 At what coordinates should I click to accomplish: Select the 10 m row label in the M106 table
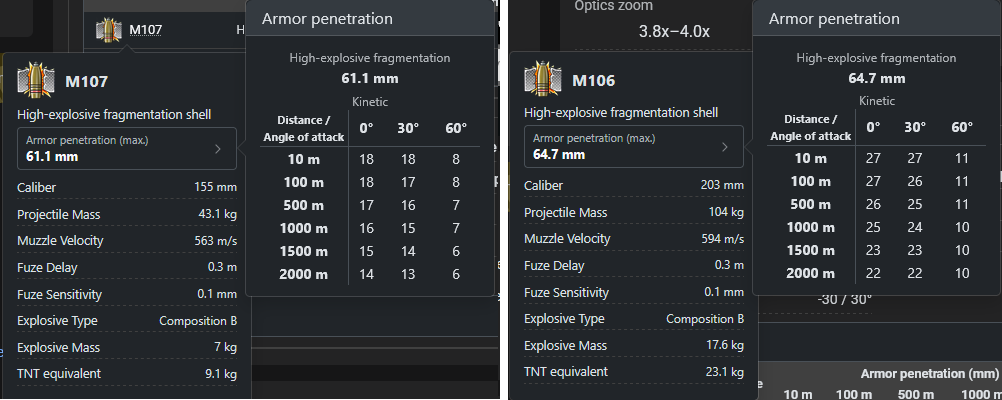[810, 158]
